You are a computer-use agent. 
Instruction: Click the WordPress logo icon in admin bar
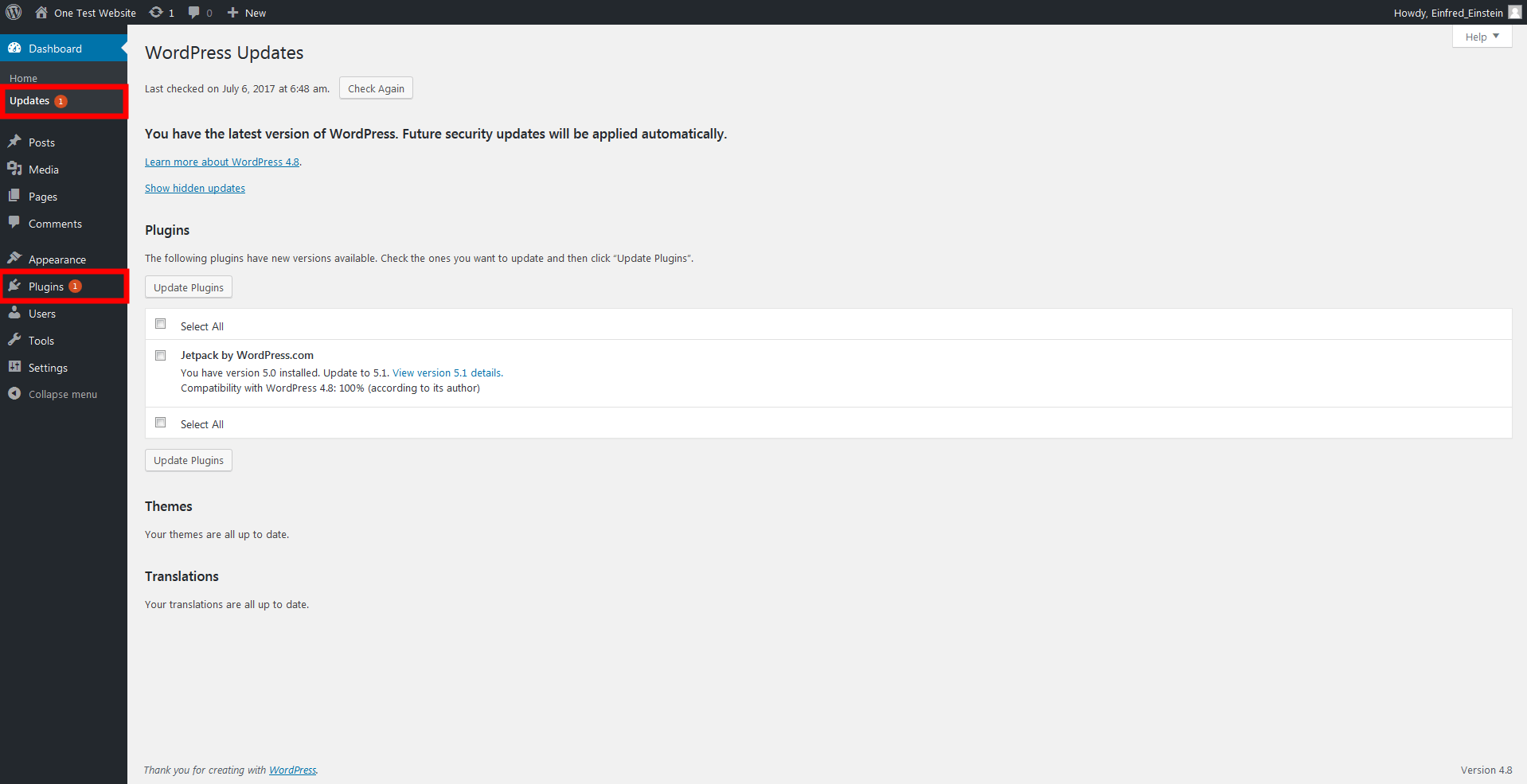14,12
